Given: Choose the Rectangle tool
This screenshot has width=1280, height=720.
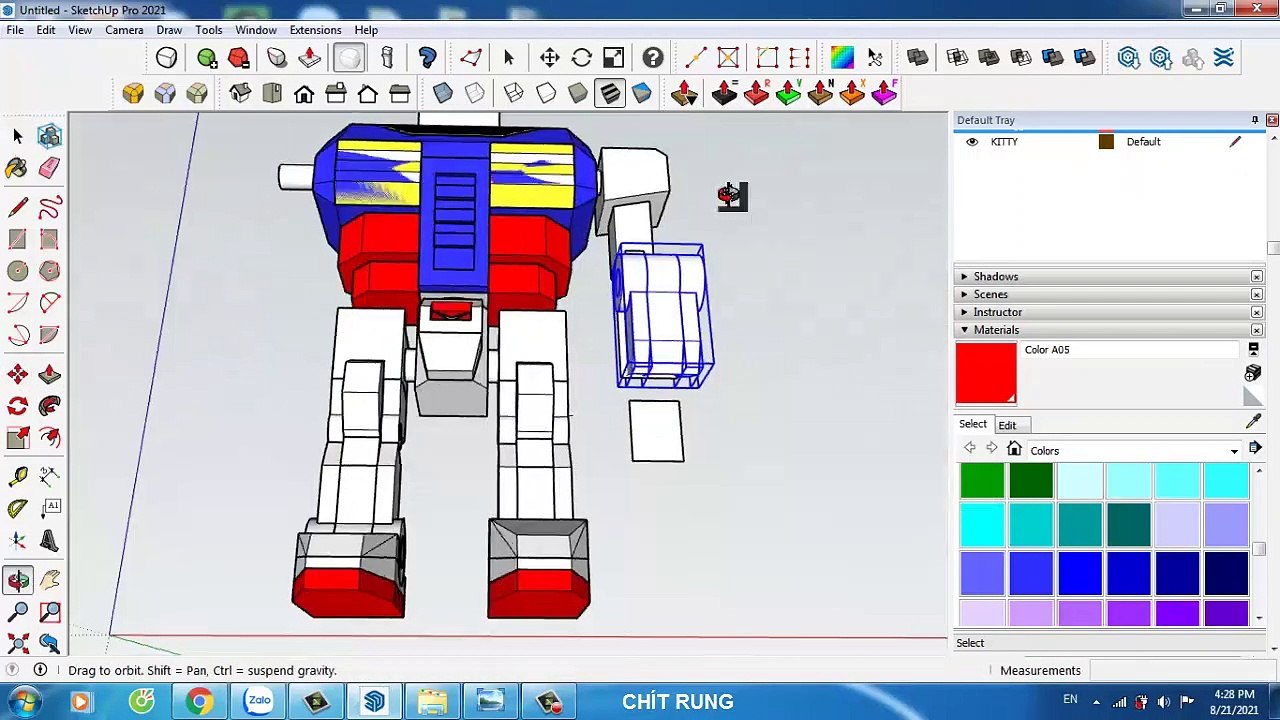Looking at the screenshot, I should pos(17,239).
